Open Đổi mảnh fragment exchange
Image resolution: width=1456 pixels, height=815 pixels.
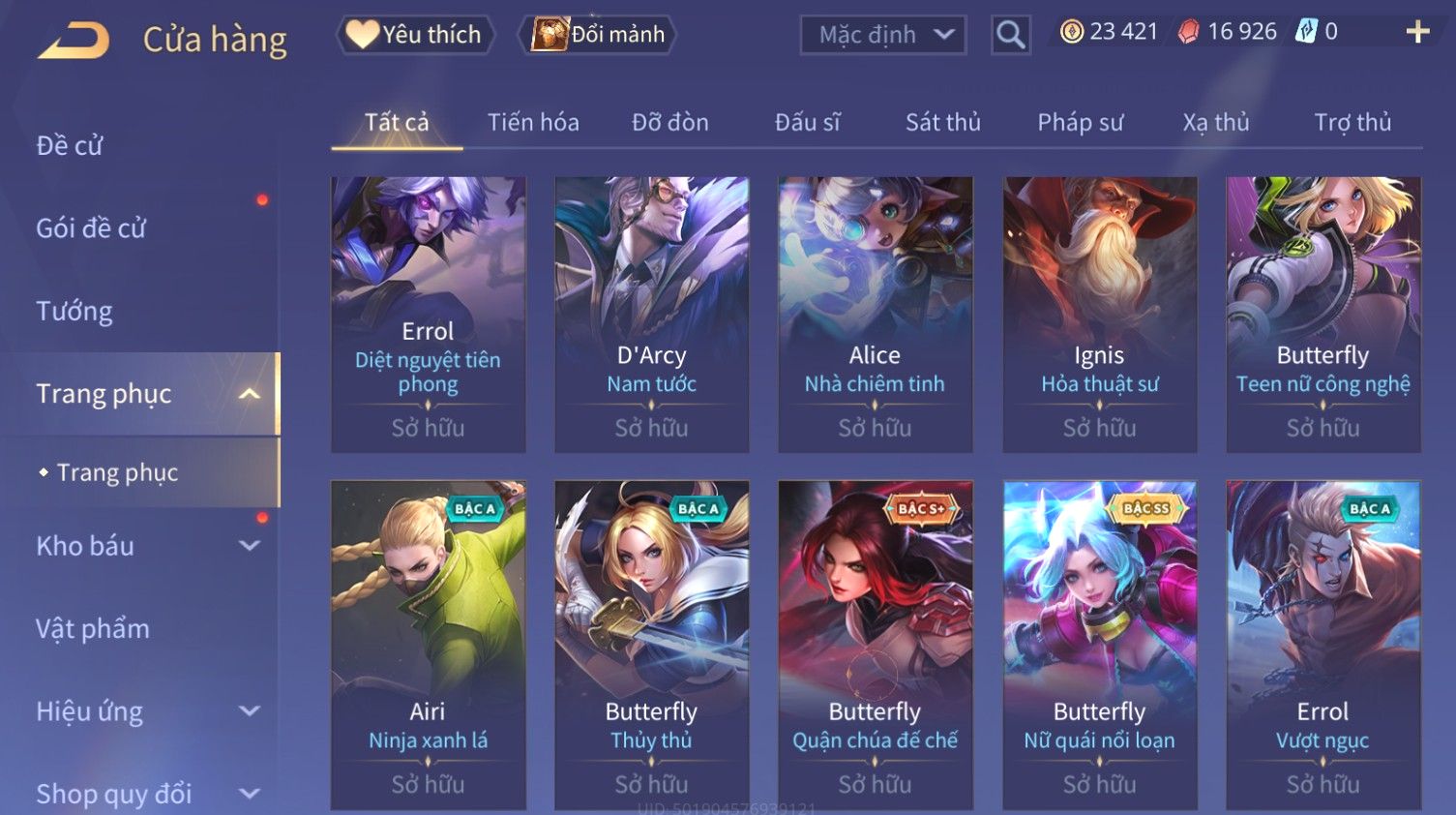pos(597,35)
